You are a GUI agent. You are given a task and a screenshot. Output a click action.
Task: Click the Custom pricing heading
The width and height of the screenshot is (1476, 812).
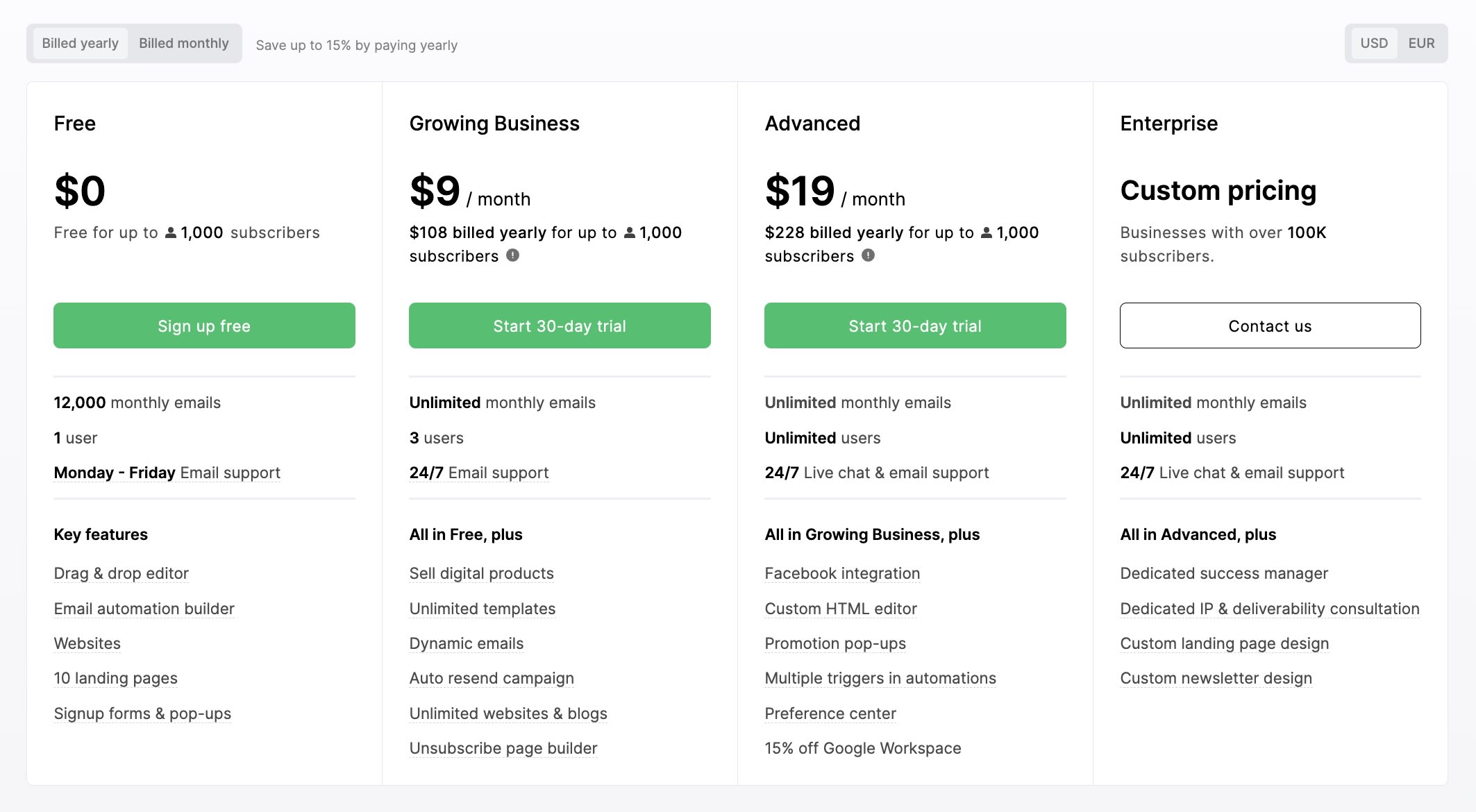[1218, 190]
